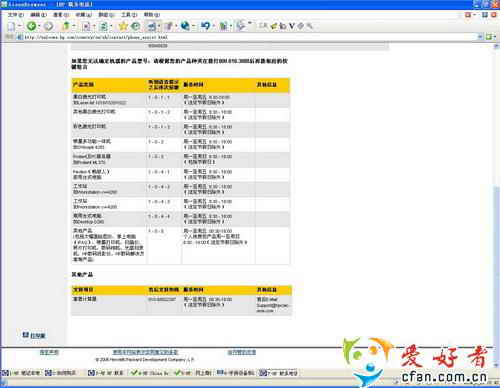Open the 工具 (Tools) menu
This screenshot has height=388, width=500.
[129, 15]
